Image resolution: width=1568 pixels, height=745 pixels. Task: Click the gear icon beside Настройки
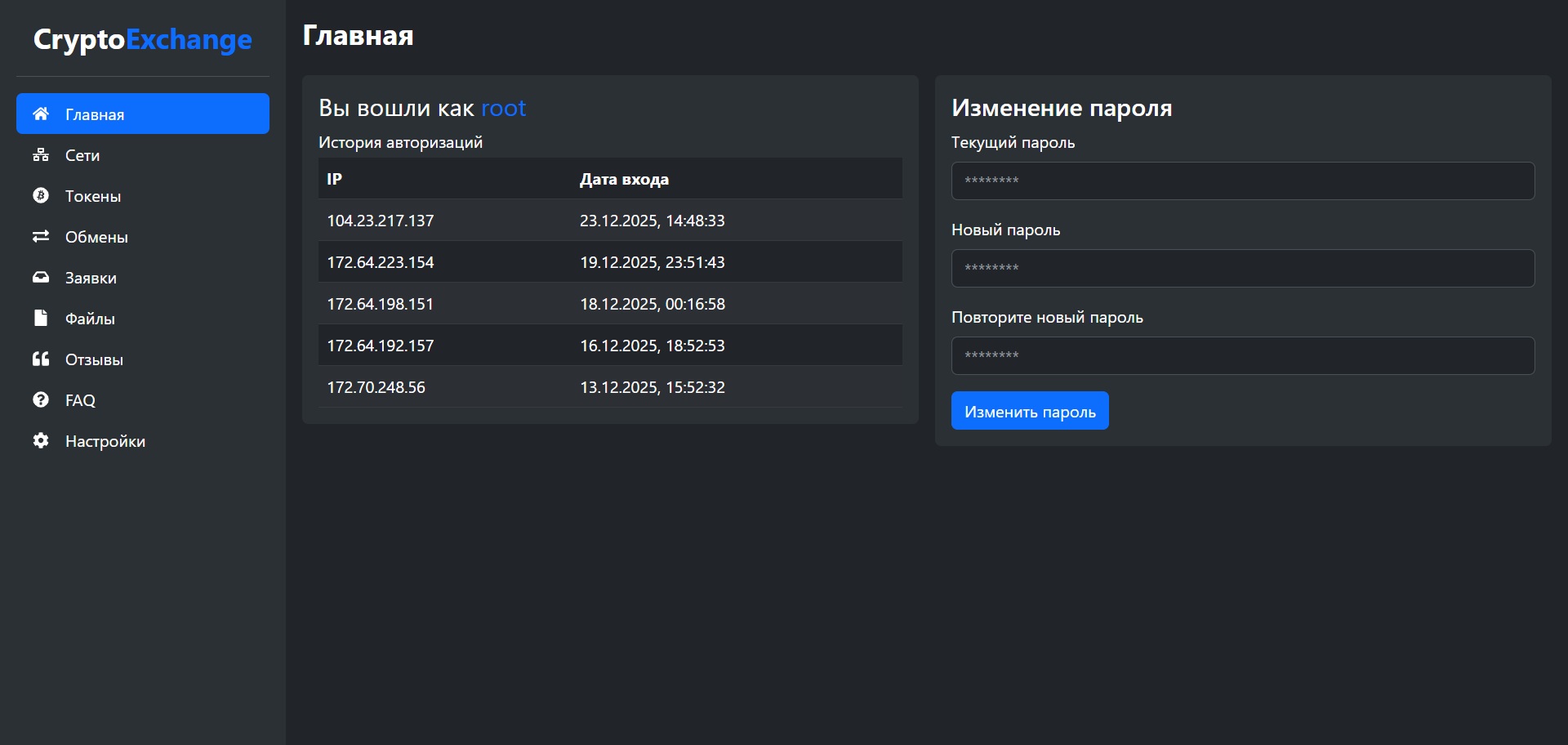(x=41, y=441)
